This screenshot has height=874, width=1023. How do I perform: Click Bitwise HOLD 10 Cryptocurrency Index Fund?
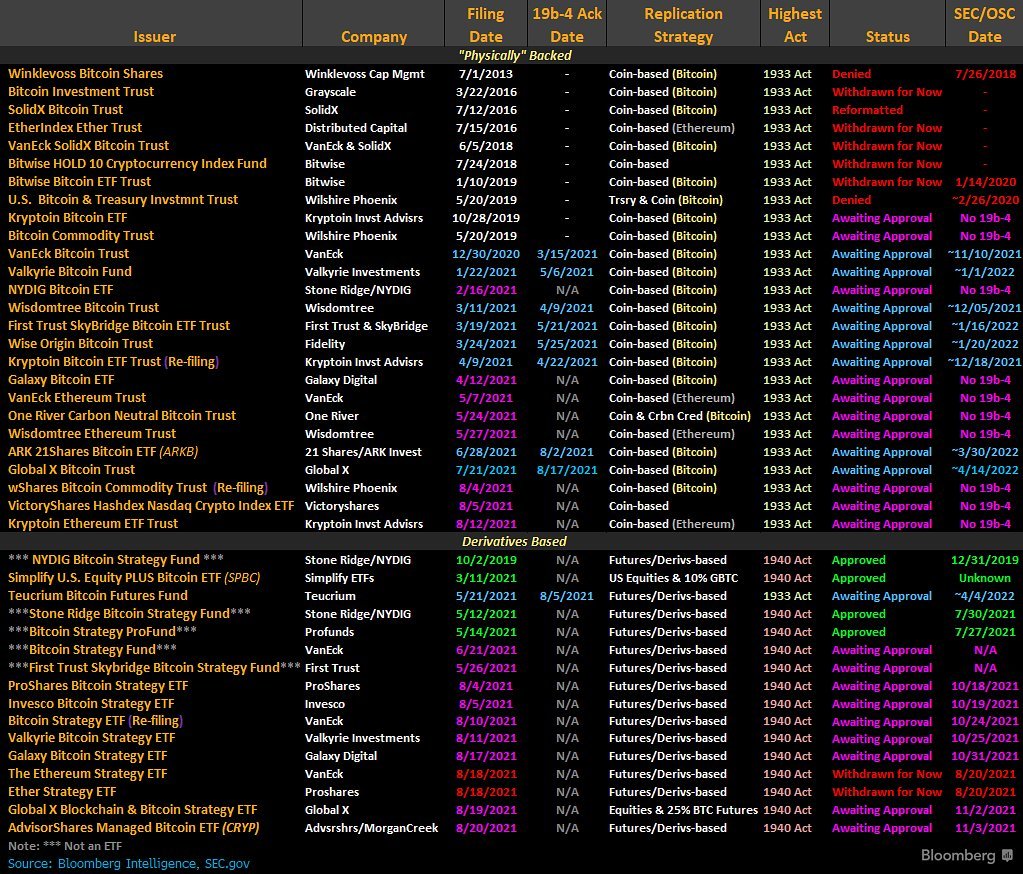pyautogui.click(x=137, y=164)
